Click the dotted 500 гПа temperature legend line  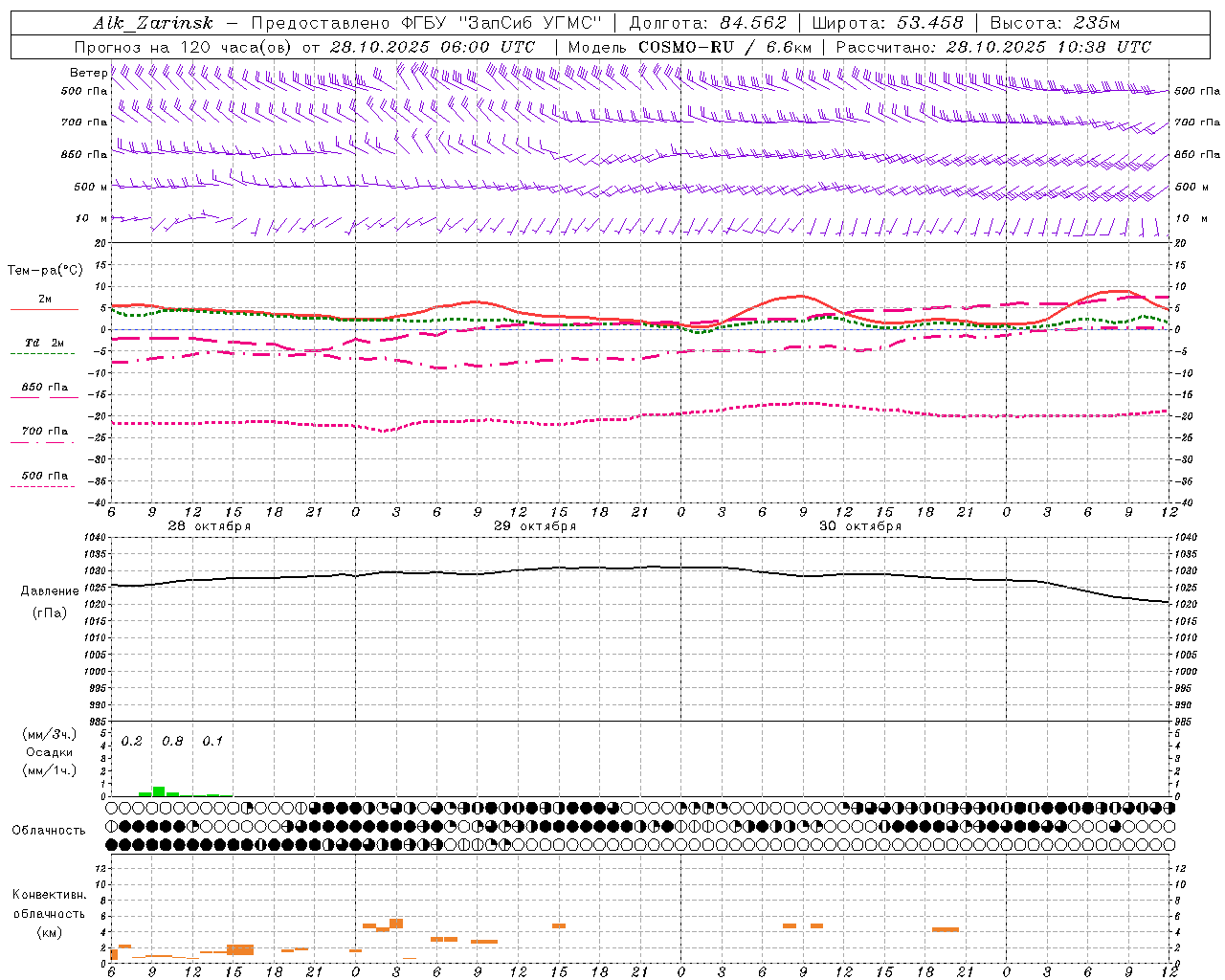42,487
